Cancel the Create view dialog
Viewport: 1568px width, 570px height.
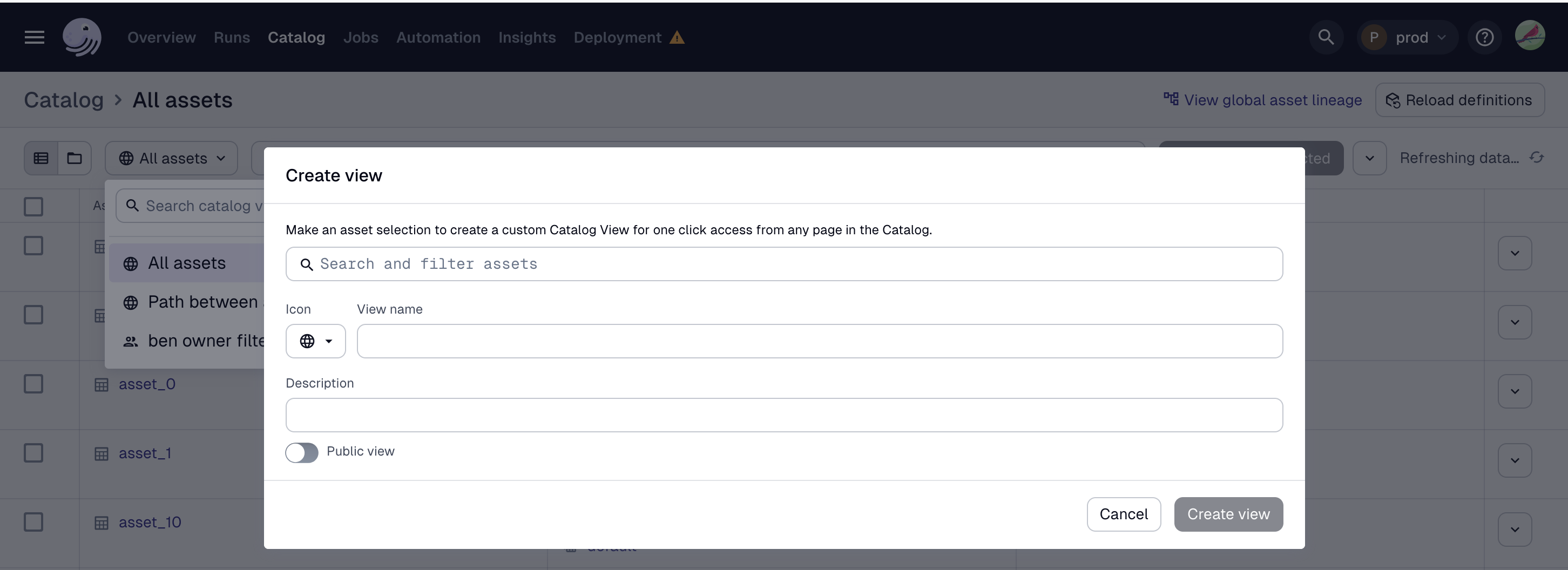click(x=1124, y=514)
